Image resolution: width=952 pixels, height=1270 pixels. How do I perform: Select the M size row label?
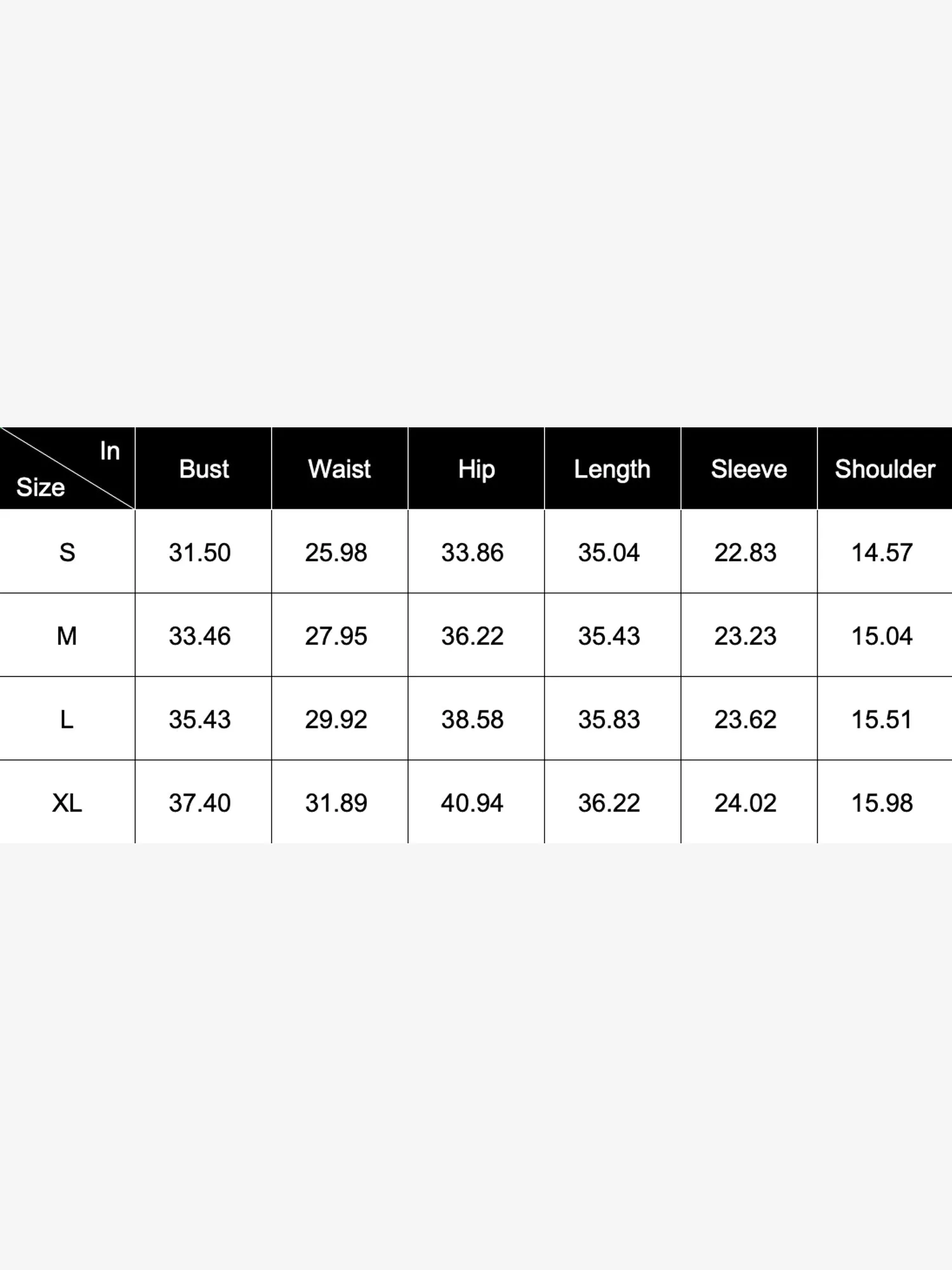pos(67,636)
